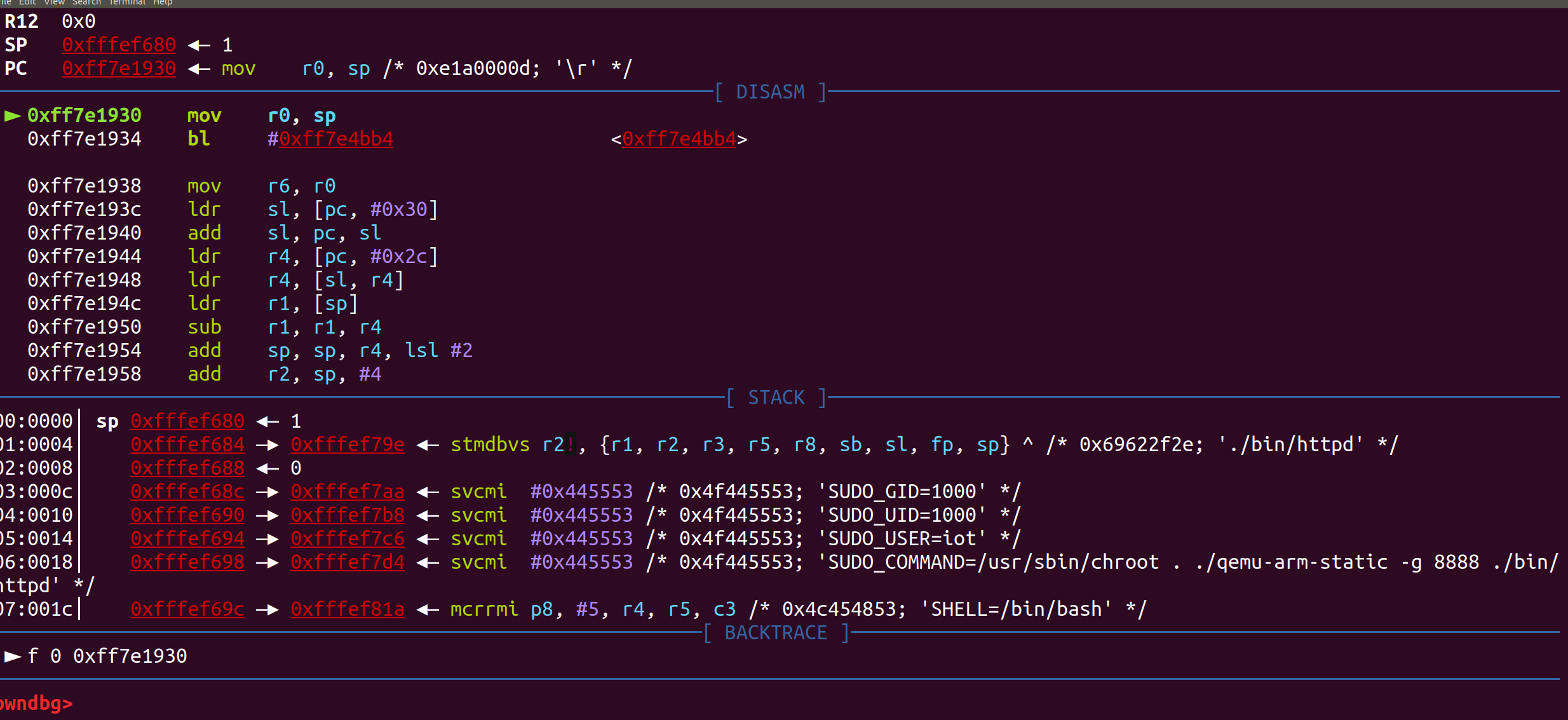
Task: Open the View menu
Action: coord(54,3)
